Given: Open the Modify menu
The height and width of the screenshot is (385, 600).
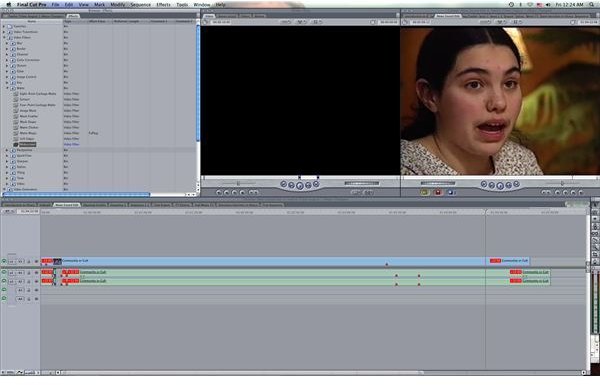Looking at the screenshot, I should 117,5.
